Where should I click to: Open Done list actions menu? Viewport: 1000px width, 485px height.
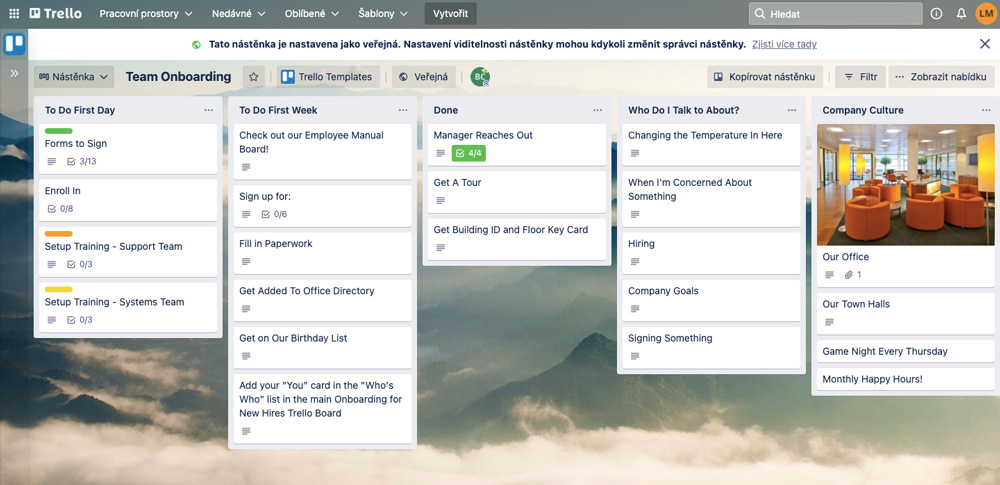598,110
